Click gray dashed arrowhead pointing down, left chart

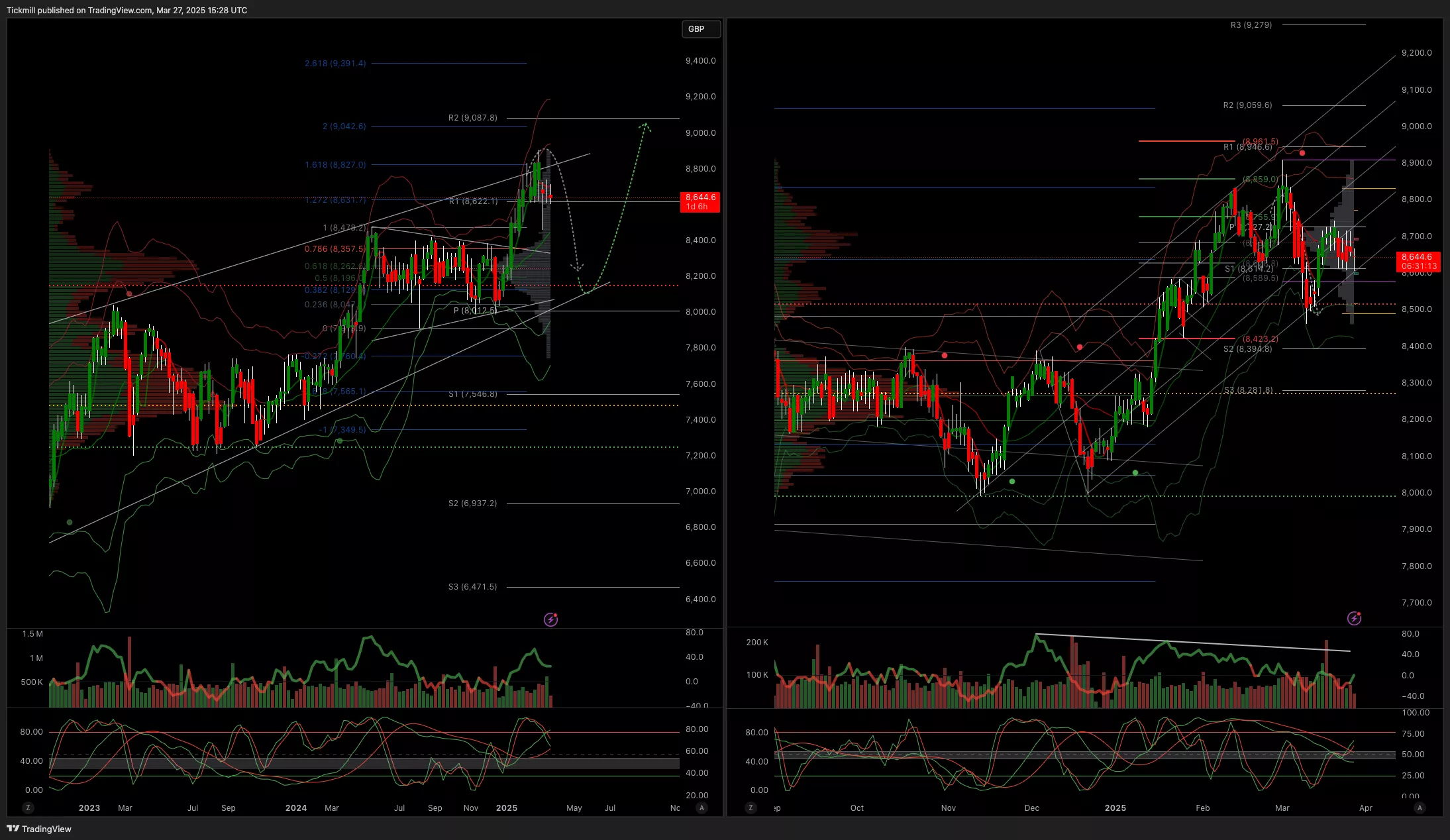pos(578,268)
